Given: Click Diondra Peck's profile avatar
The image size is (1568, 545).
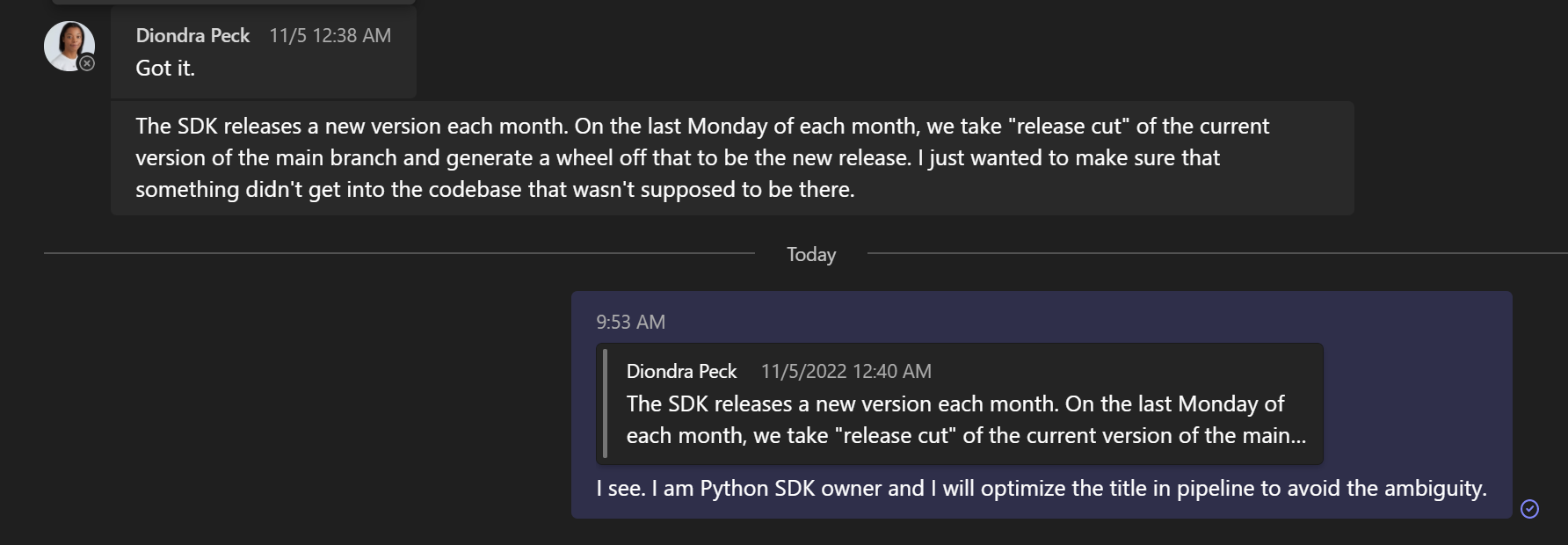Looking at the screenshot, I should pos(68,45).
